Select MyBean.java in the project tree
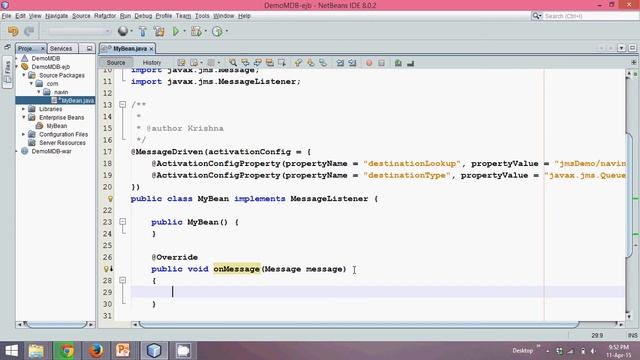 73,100
